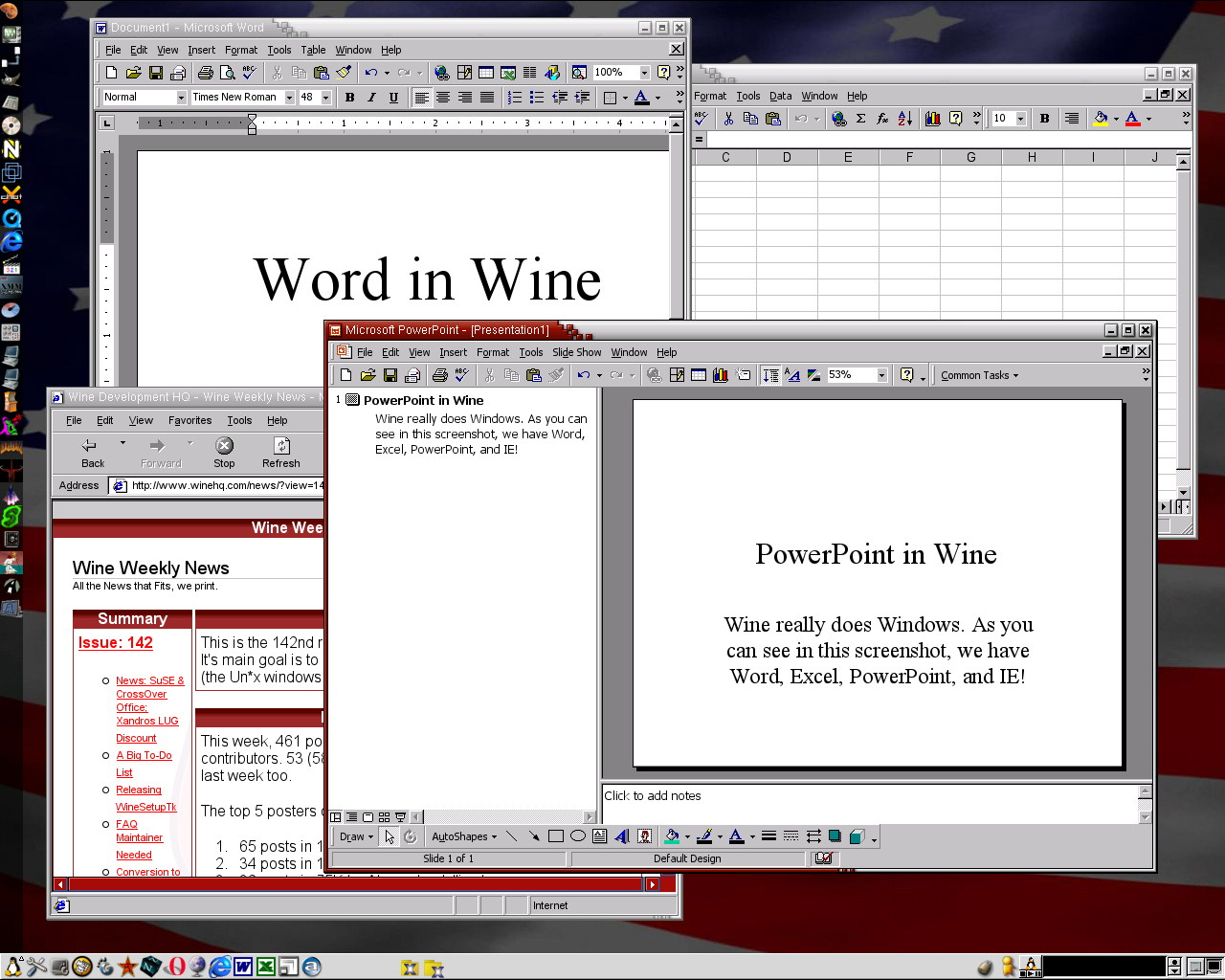Viewport: 1225px width, 980px height.
Task: Toggle Bold formatting in Word
Action: [x=349, y=98]
